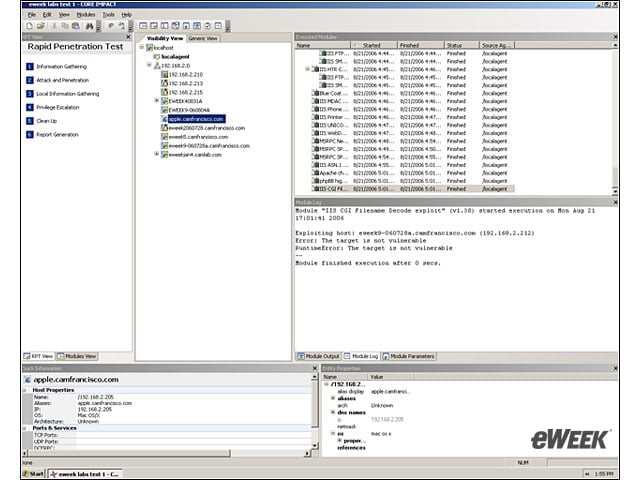
Task: Sort executed modules by Started column
Action: tap(373, 45)
